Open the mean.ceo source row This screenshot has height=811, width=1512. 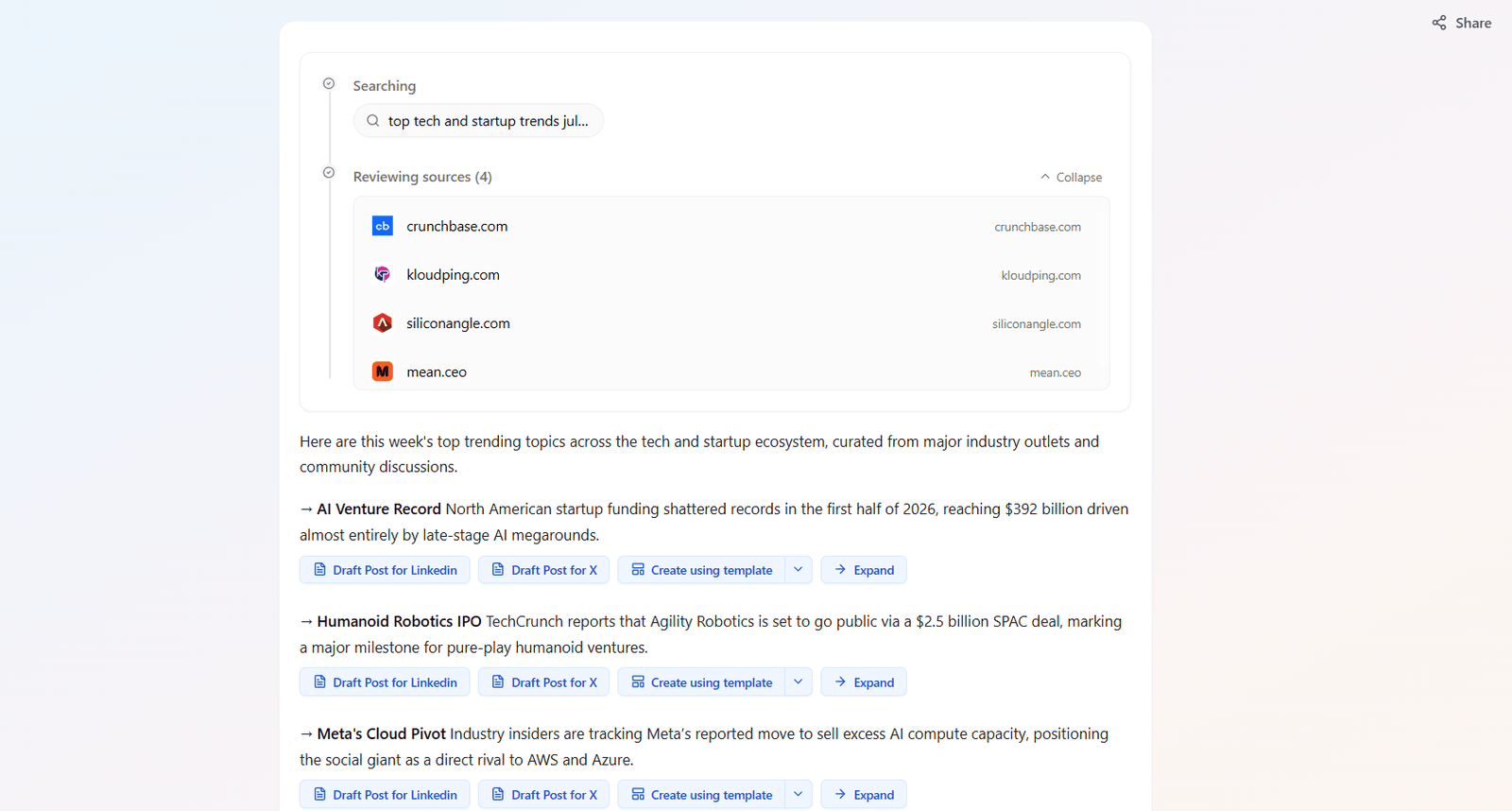pos(731,372)
